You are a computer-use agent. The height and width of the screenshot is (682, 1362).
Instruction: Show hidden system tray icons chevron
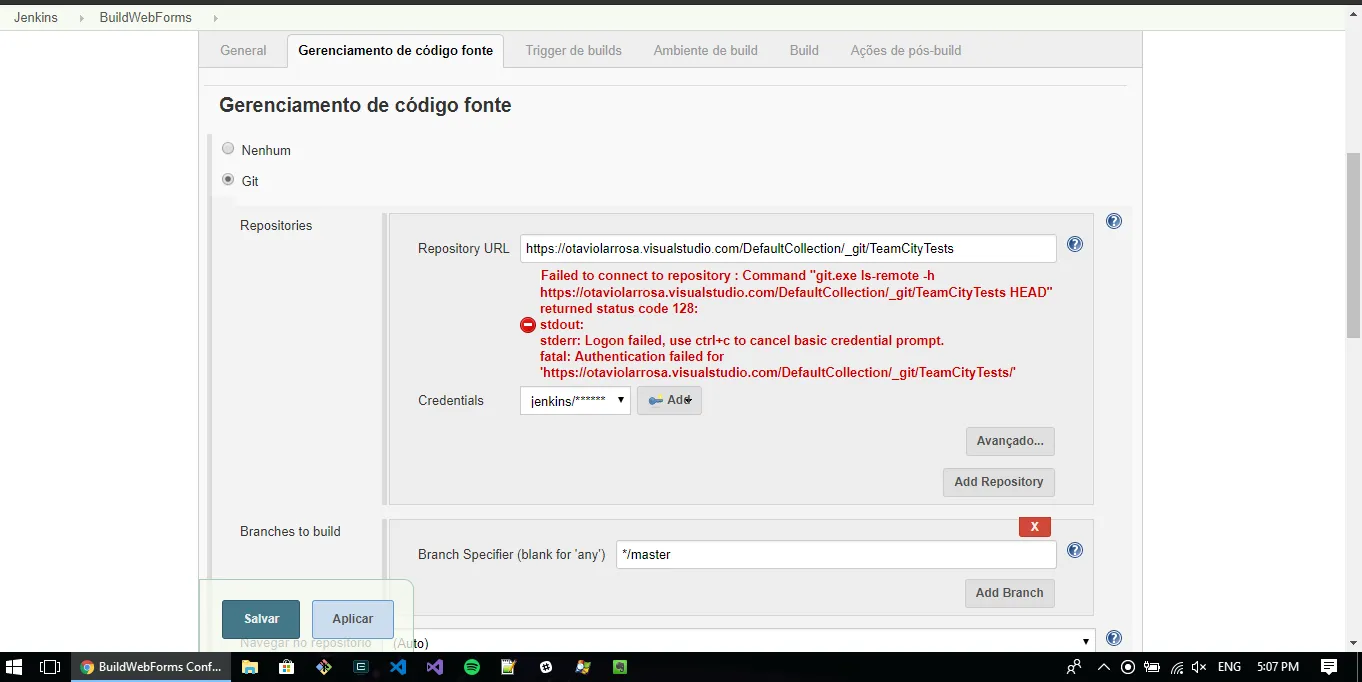(1103, 667)
